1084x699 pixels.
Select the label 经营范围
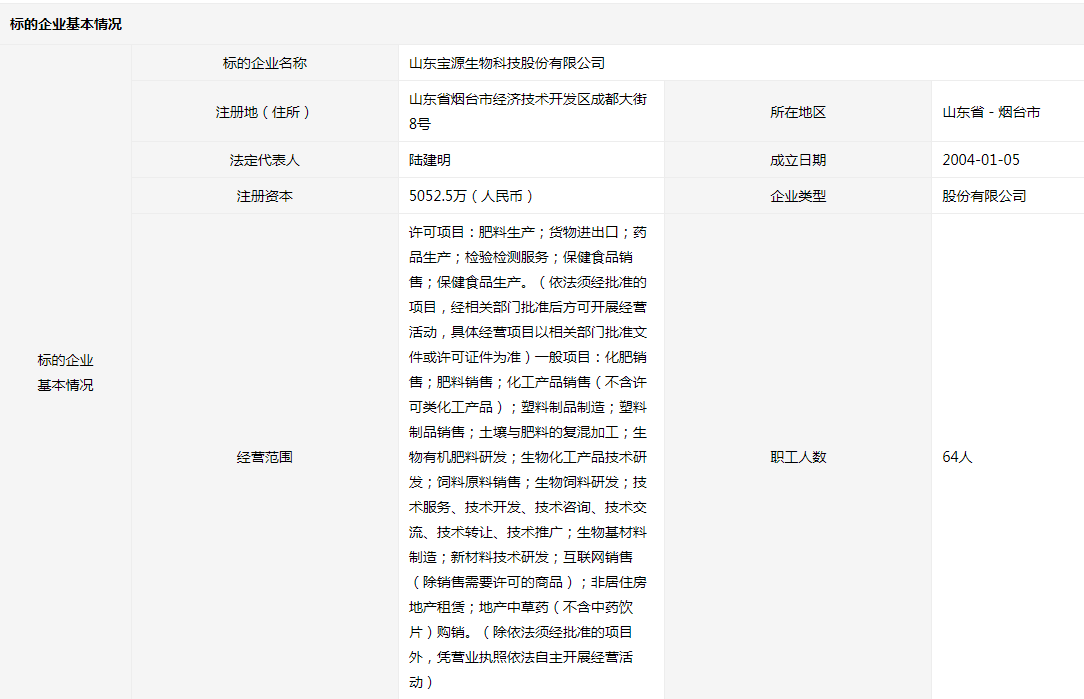(265, 457)
